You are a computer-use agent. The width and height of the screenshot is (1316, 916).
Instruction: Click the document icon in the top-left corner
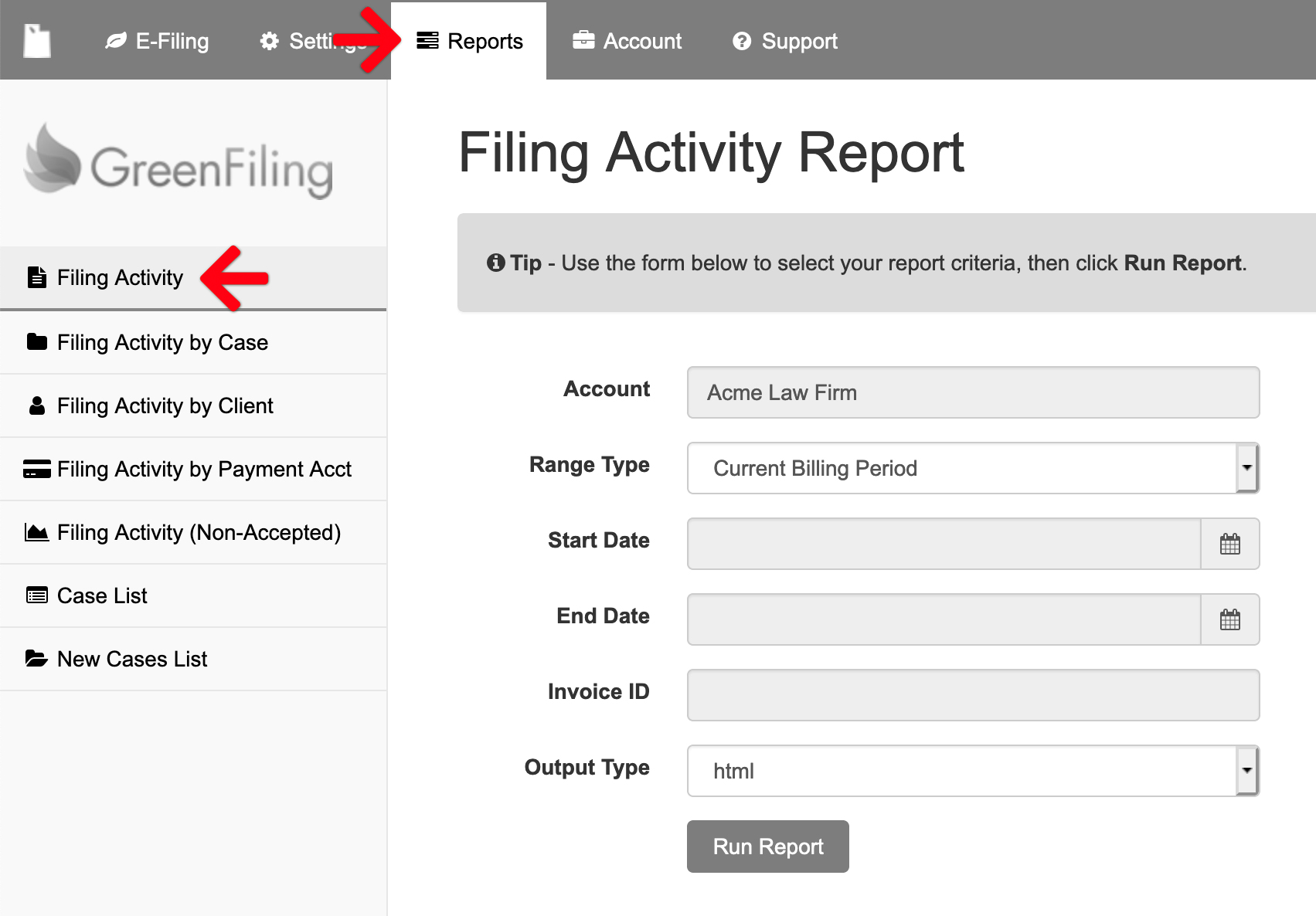pos(36,39)
